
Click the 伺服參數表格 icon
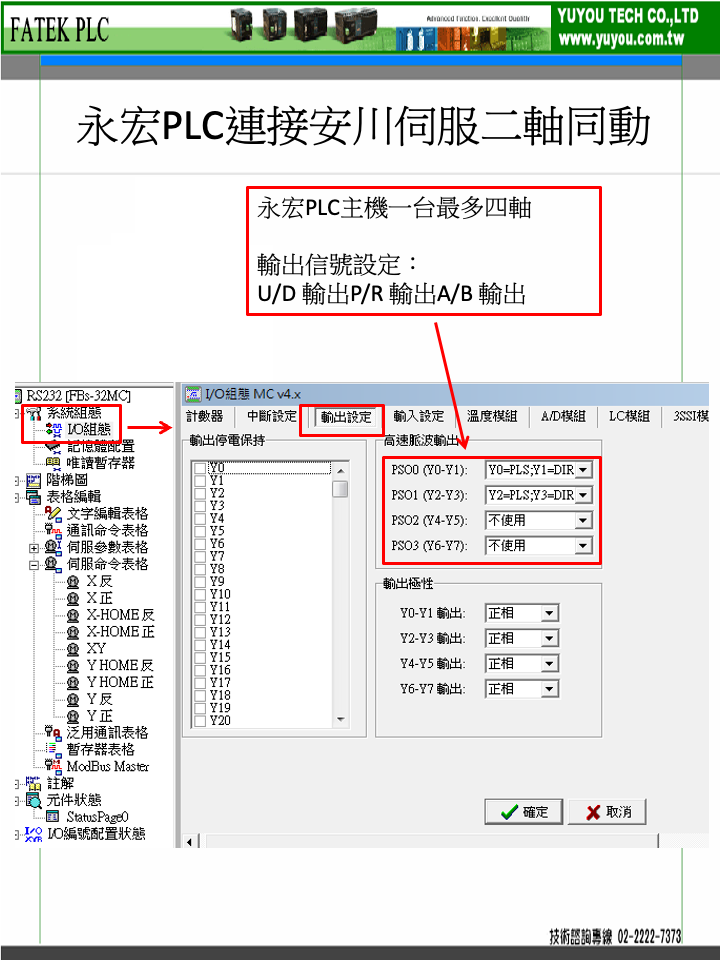(54, 547)
